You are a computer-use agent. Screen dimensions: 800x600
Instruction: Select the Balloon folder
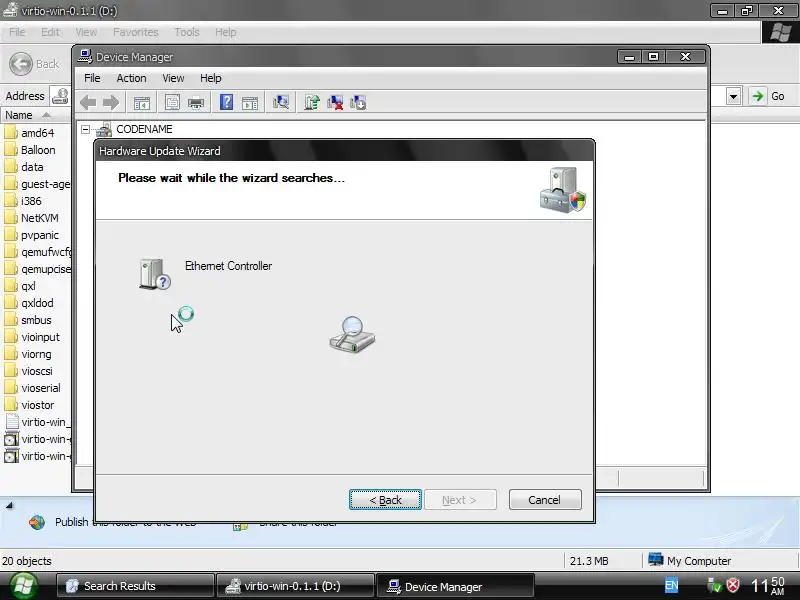pos(30,150)
